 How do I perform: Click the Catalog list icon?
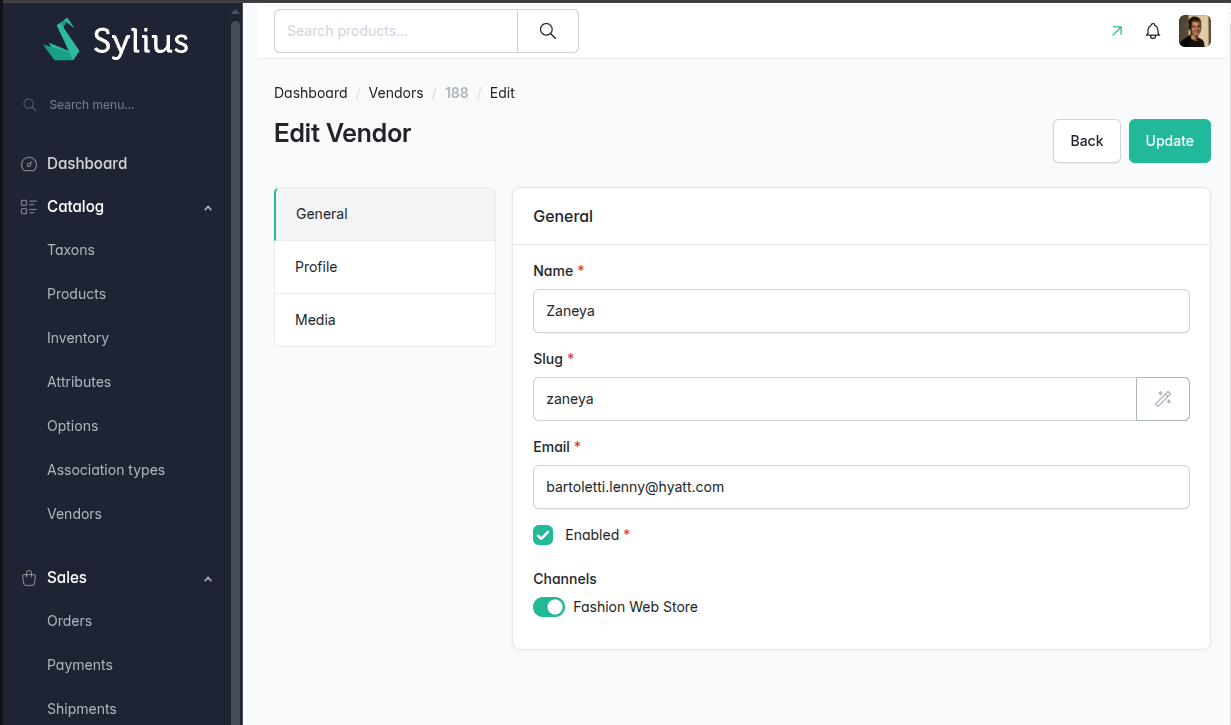pyautogui.click(x=29, y=207)
